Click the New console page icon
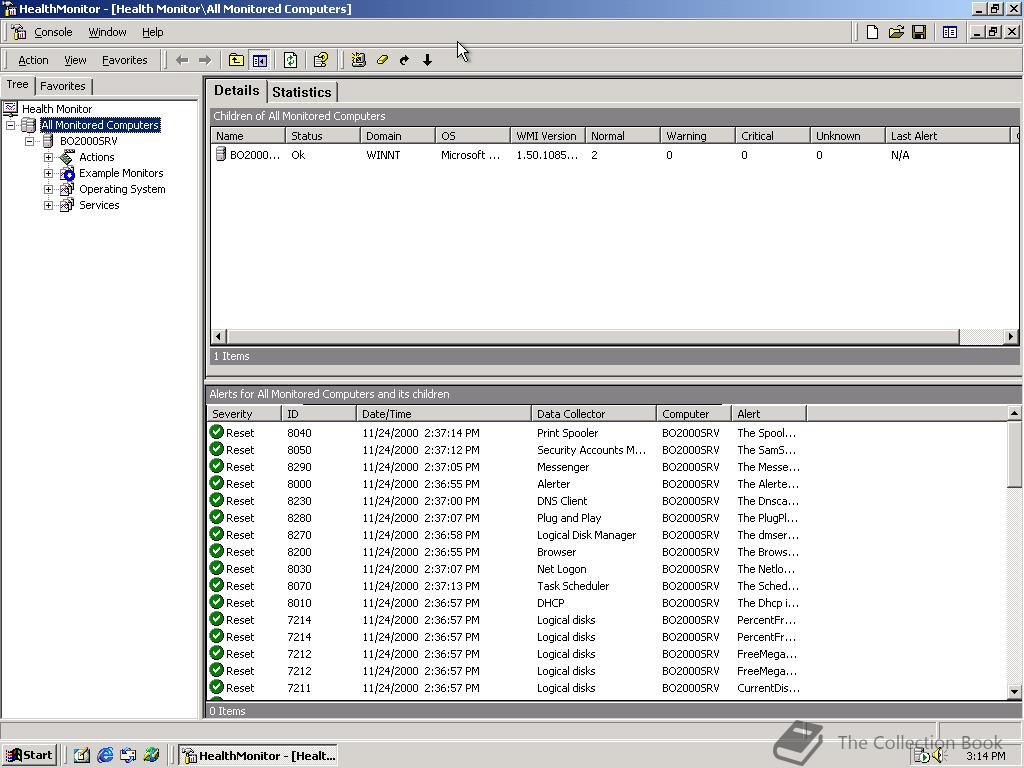Image resolution: width=1024 pixels, height=768 pixels. (x=872, y=32)
